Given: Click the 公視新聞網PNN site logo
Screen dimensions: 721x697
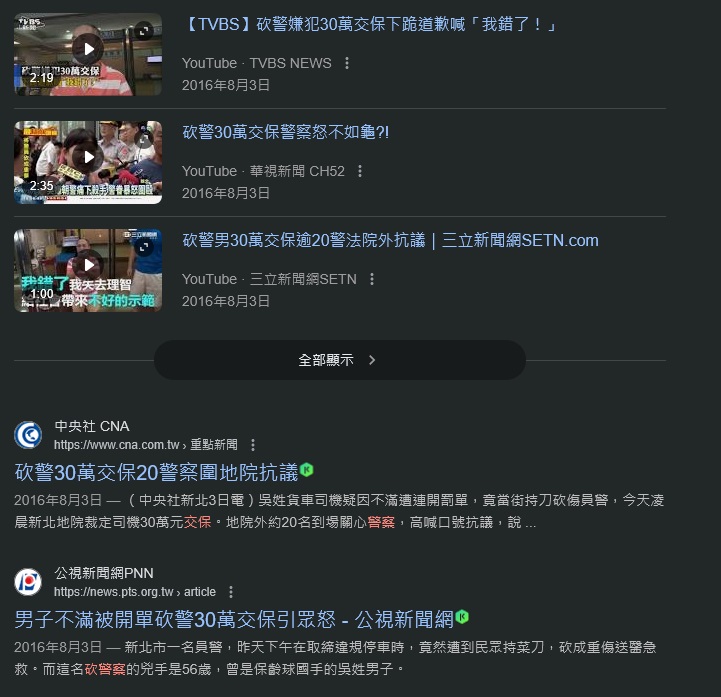Looking at the screenshot, I should [28, 582].
